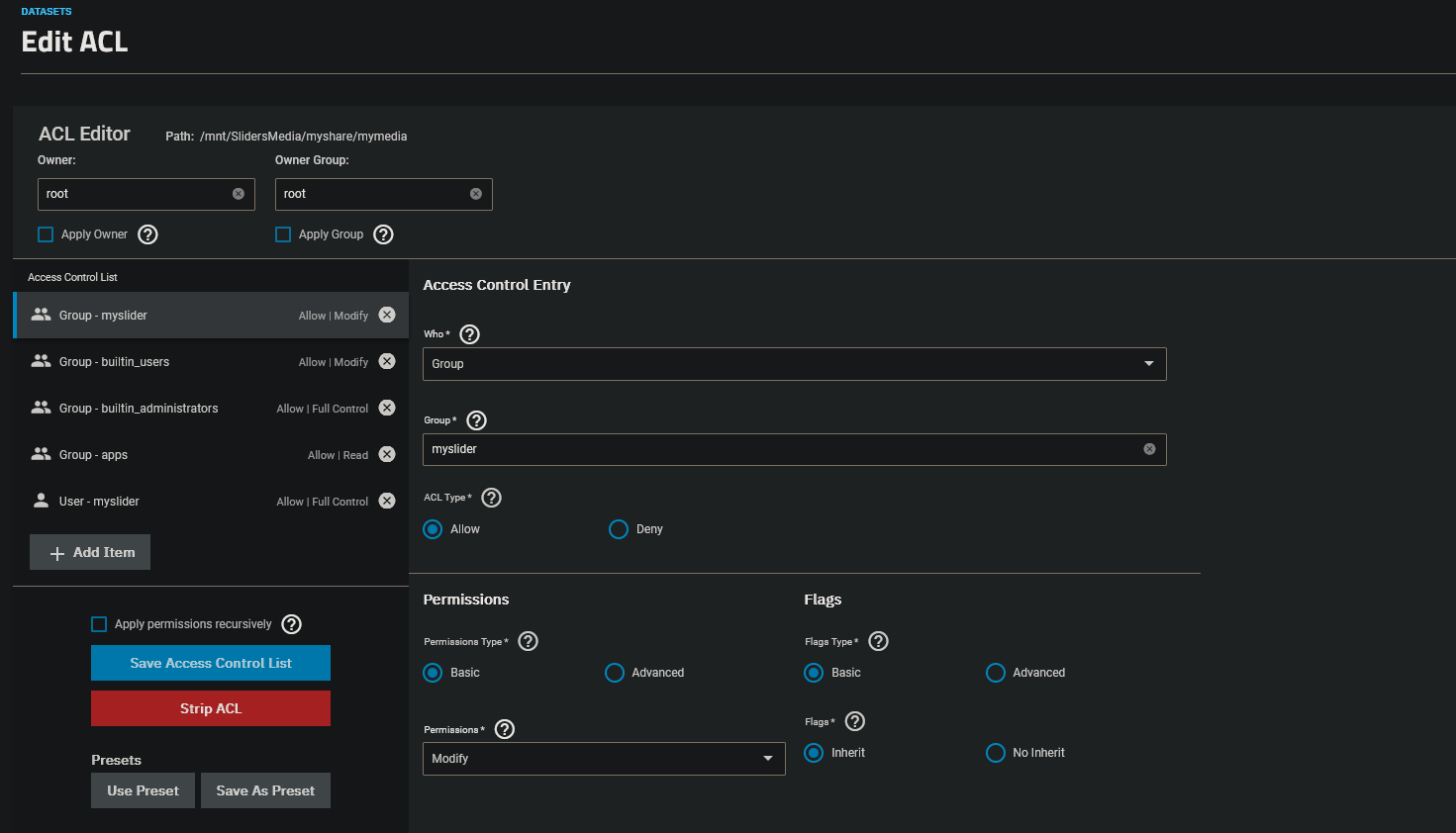The image size is (1456, 833).
Task: Open help for the Group field
Action: (x=476, y=420)
